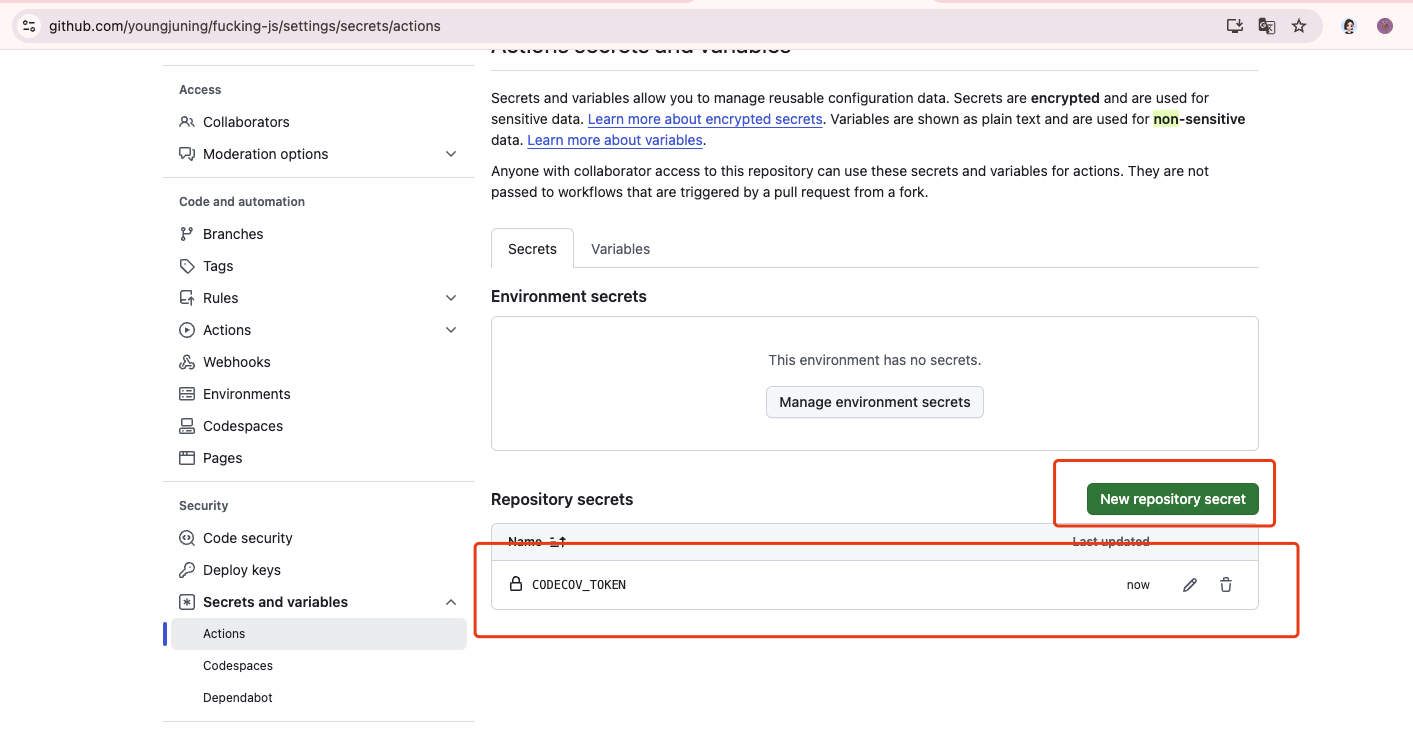Click the trash delete icon for CODECOV_TOKEN
The width and height of the screenshot is (1413, 729).
pyautogui.click(x=1226, y=585)
